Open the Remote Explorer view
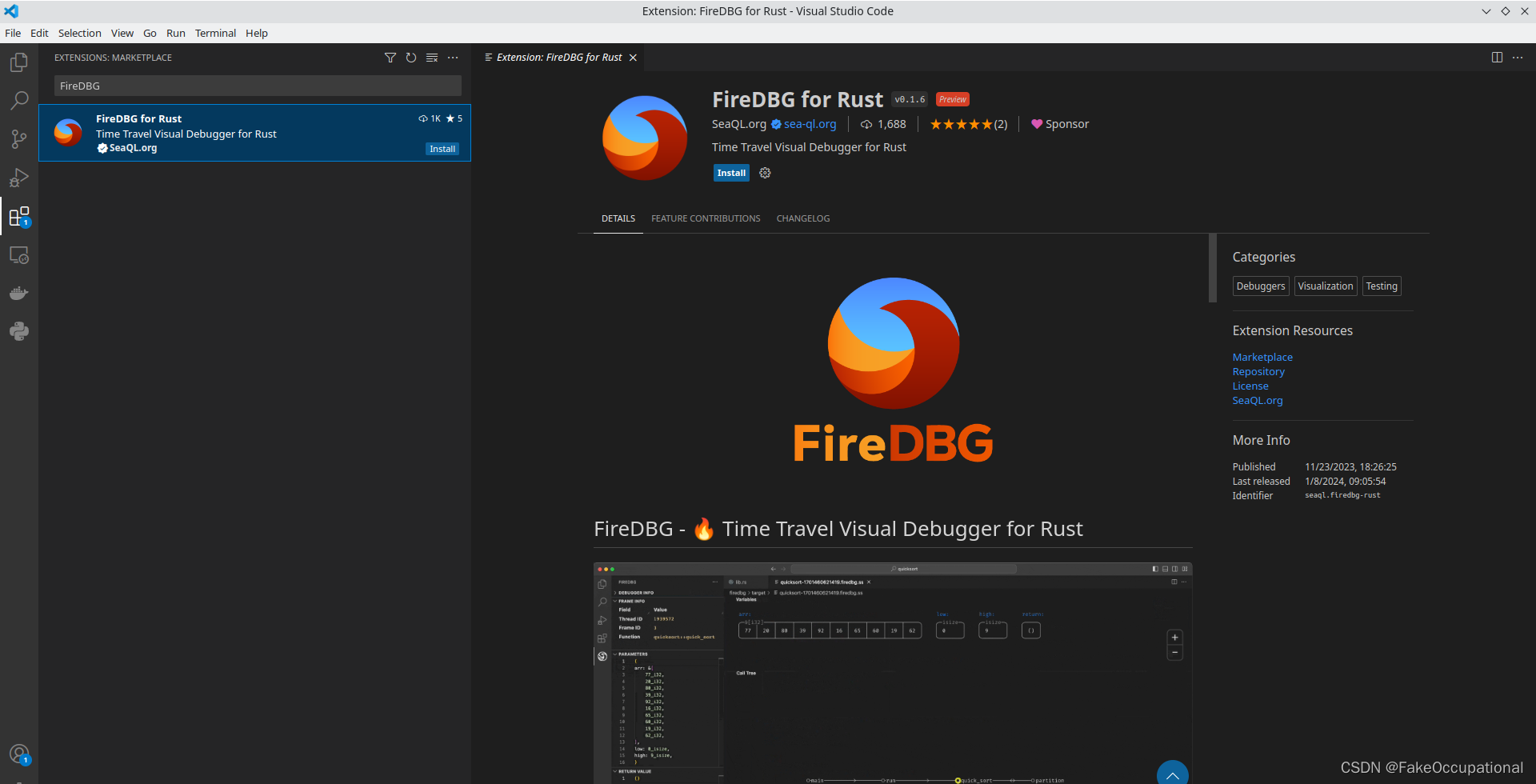The height and width of the screenshot is (784, 1536). coord(19,254)
